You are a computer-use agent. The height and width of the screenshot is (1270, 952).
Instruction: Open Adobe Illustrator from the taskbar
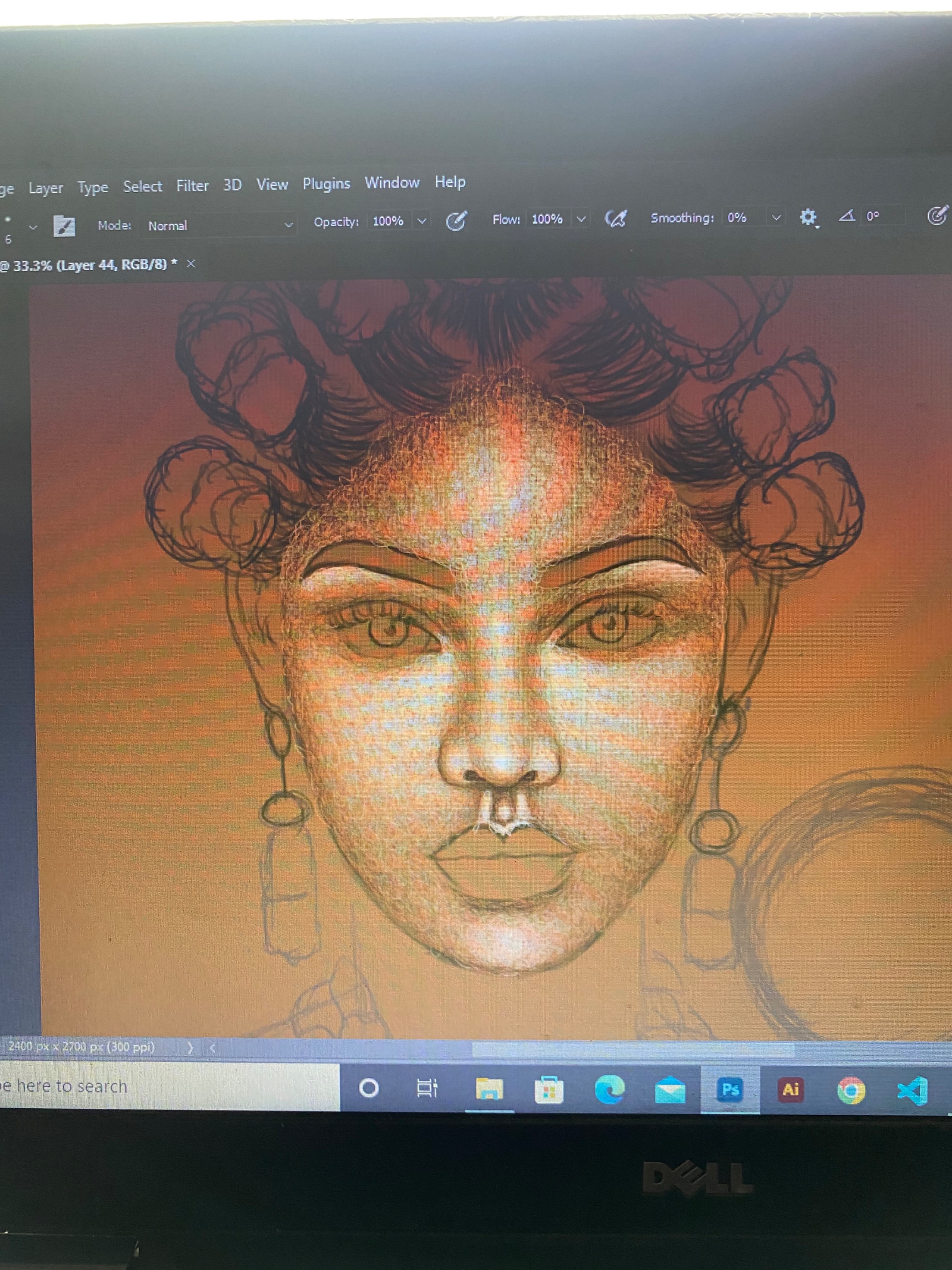coord(791,1089)
